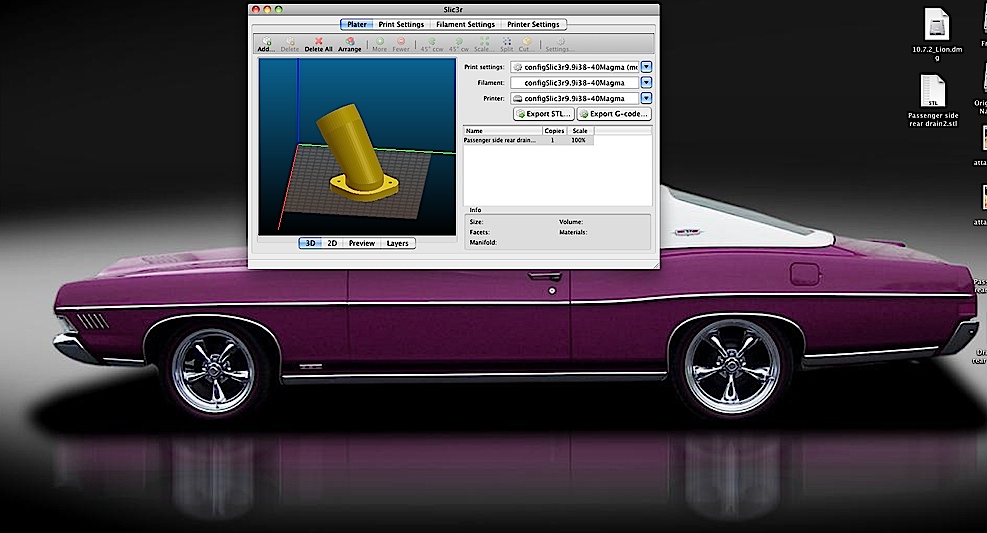Screen dimensions: 987x533
Task: Click the Split object icon
Action: [507, 44]
